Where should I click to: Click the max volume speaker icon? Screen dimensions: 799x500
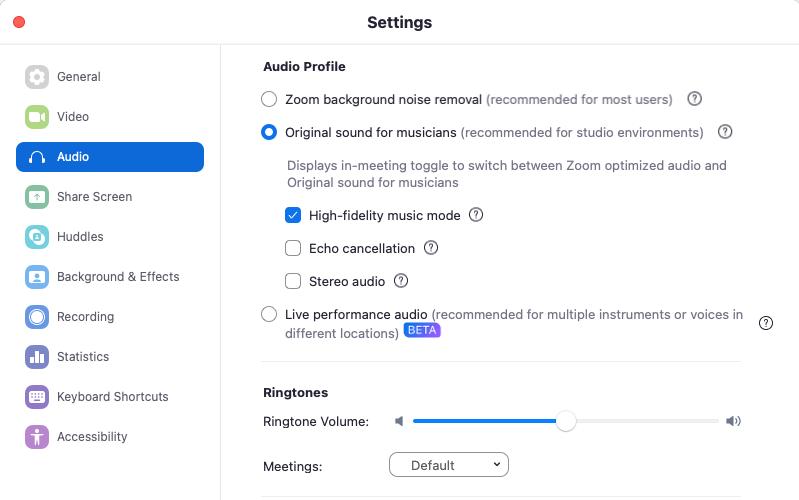(x=734, y=421)
